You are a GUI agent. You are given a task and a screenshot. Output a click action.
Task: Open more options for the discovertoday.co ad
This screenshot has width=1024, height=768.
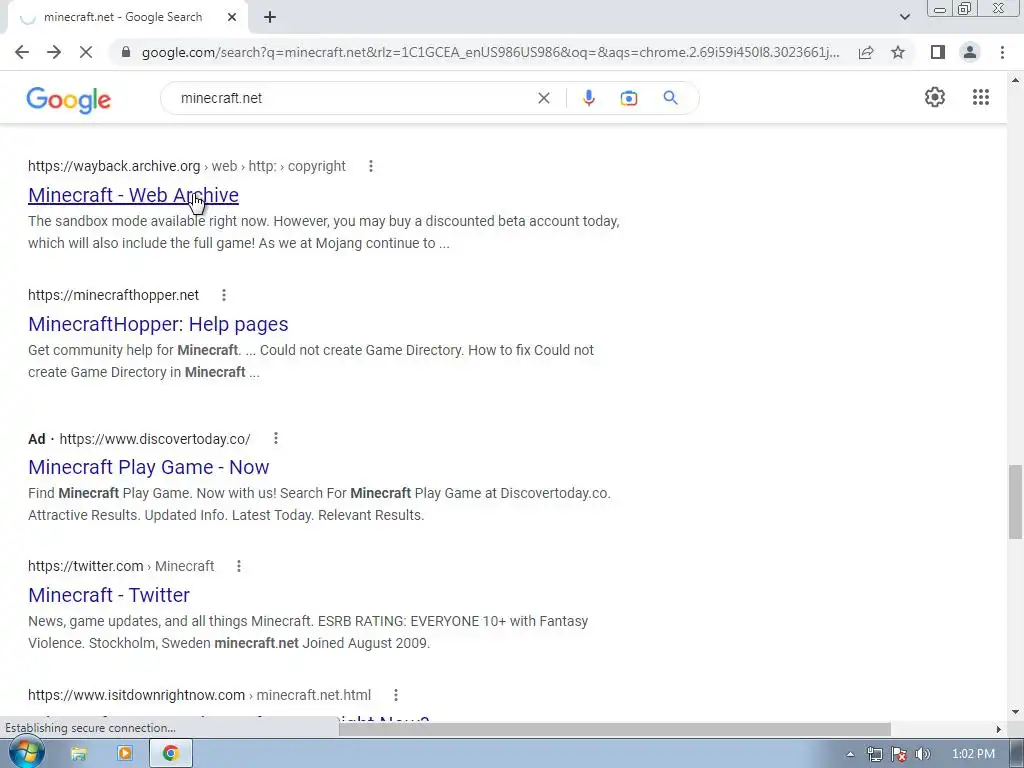(x=276, y=438)
